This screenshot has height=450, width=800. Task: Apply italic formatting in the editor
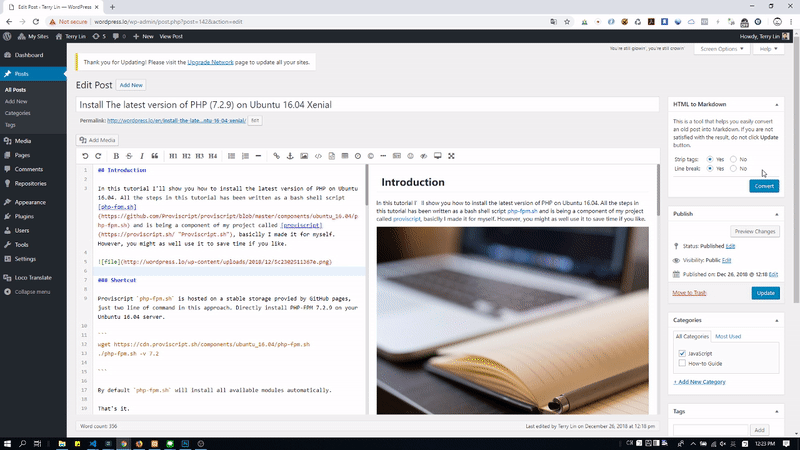[142, 156]
